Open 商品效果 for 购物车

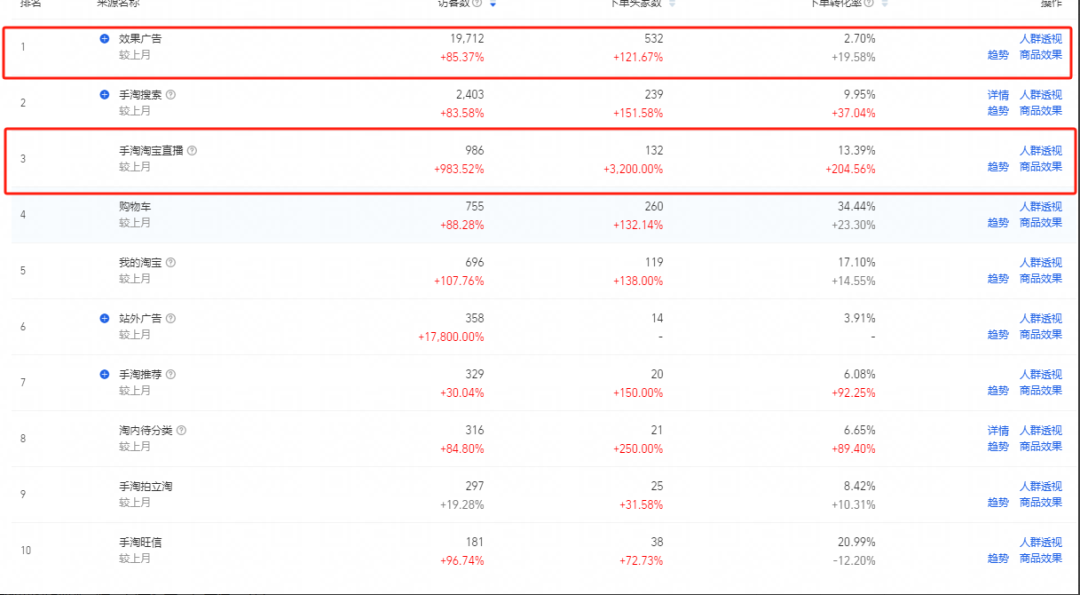[1041, 222]
